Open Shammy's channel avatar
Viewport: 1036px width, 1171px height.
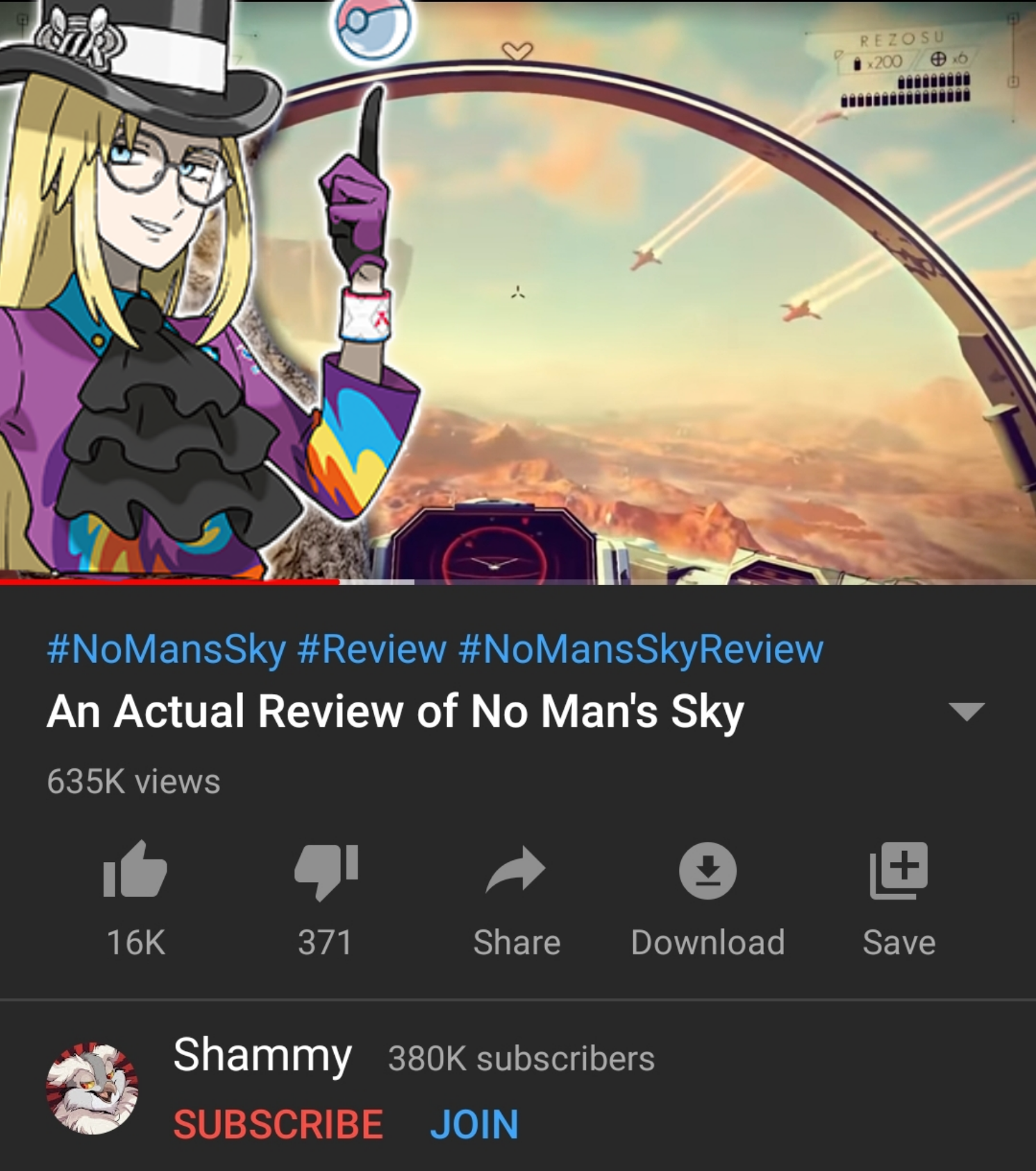tap(92, 1088)
